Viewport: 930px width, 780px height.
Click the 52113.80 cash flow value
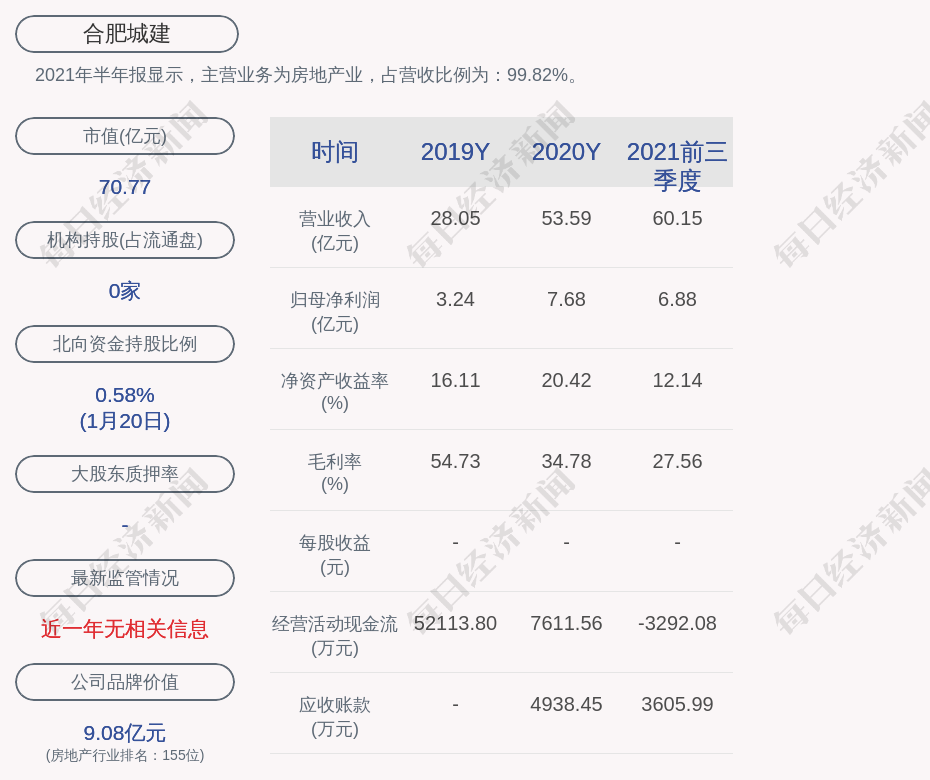point(455,623)
